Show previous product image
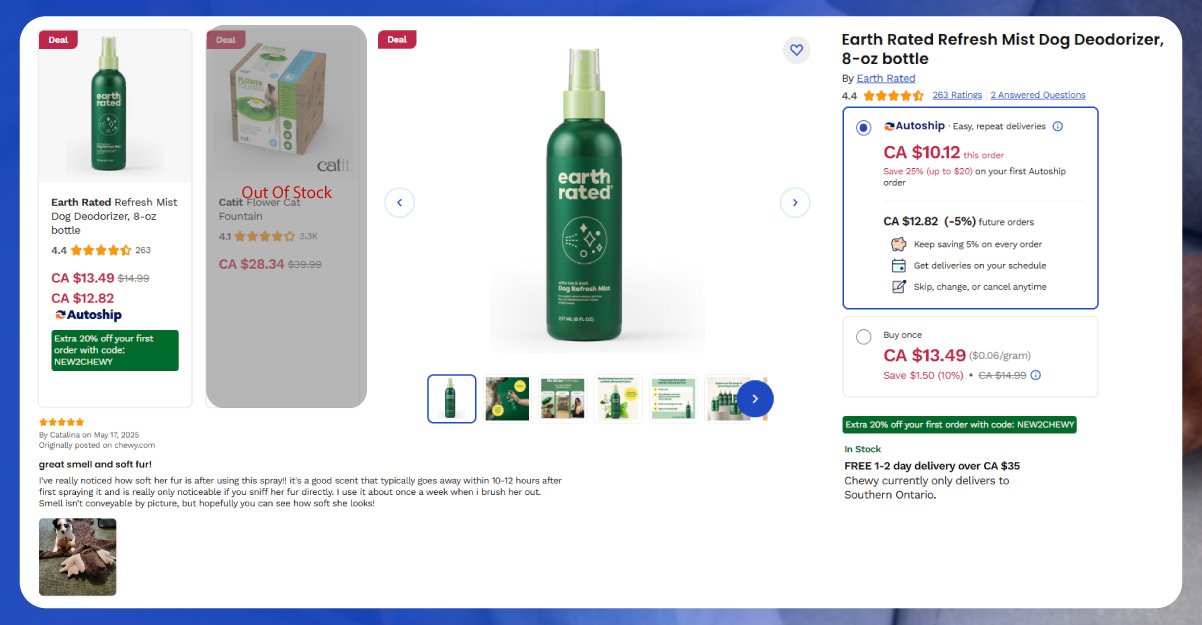Image resolution: width=1202 pixels, height=625 pixels. pyautogui.click(x=399, y=202)
